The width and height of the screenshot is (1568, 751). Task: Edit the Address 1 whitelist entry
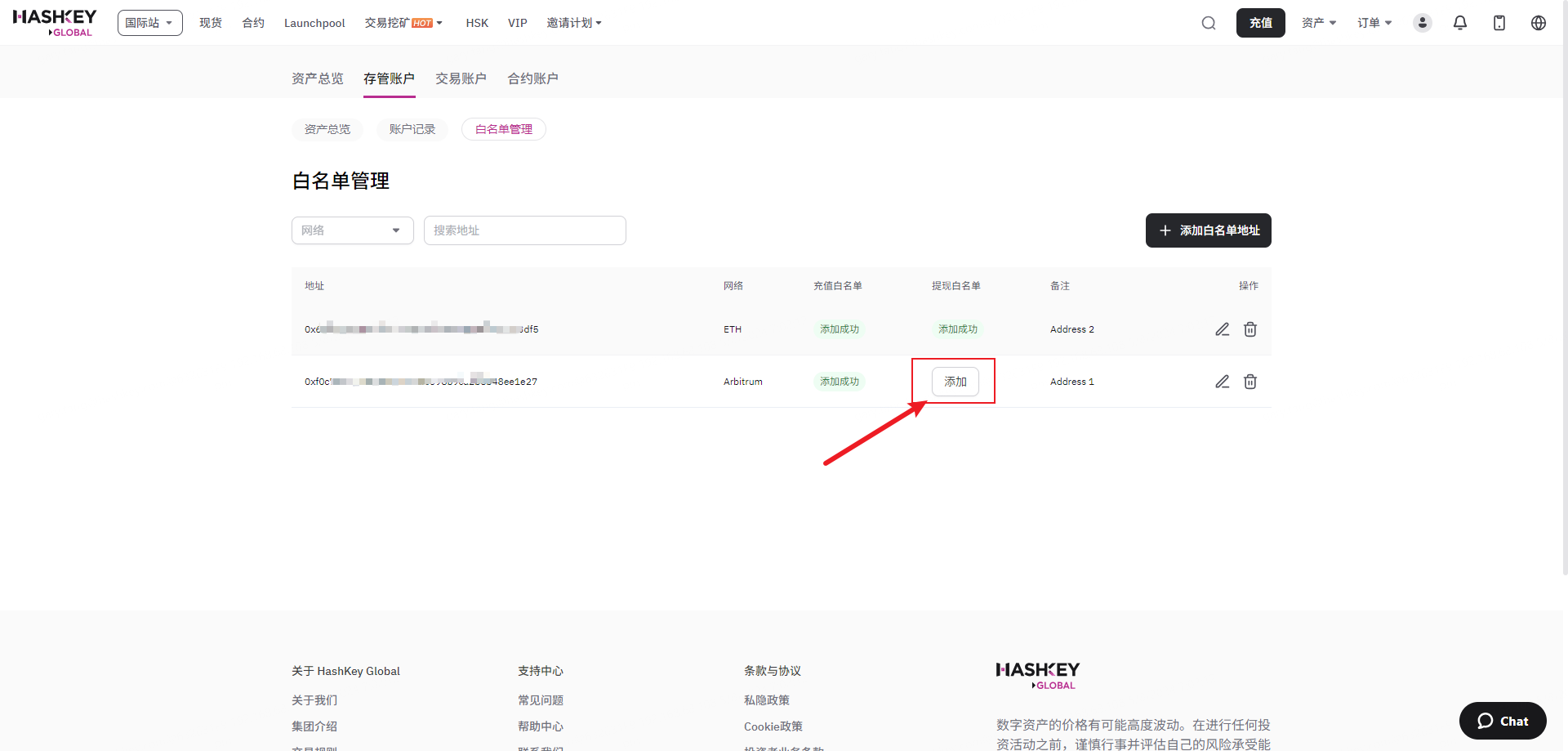point(1223,382)
